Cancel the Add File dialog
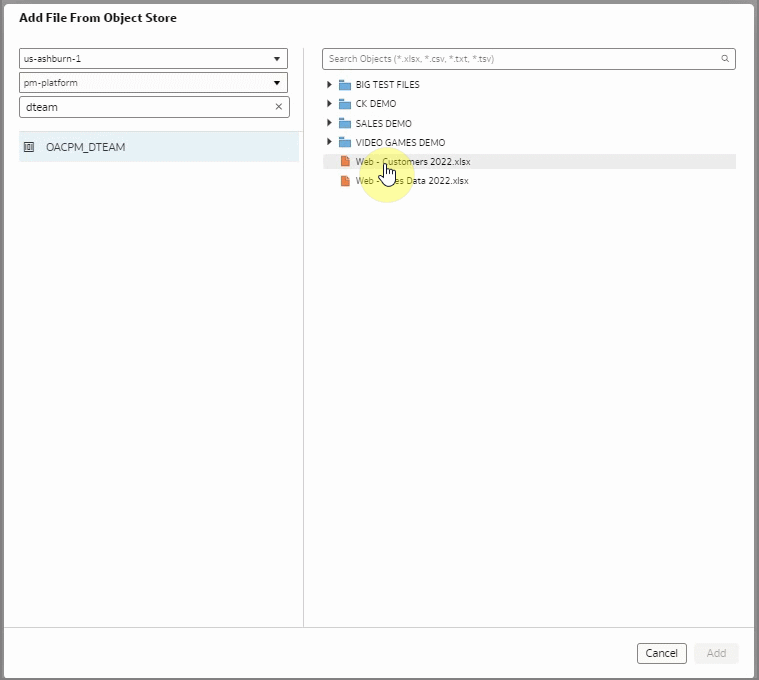 pos(662,653)
